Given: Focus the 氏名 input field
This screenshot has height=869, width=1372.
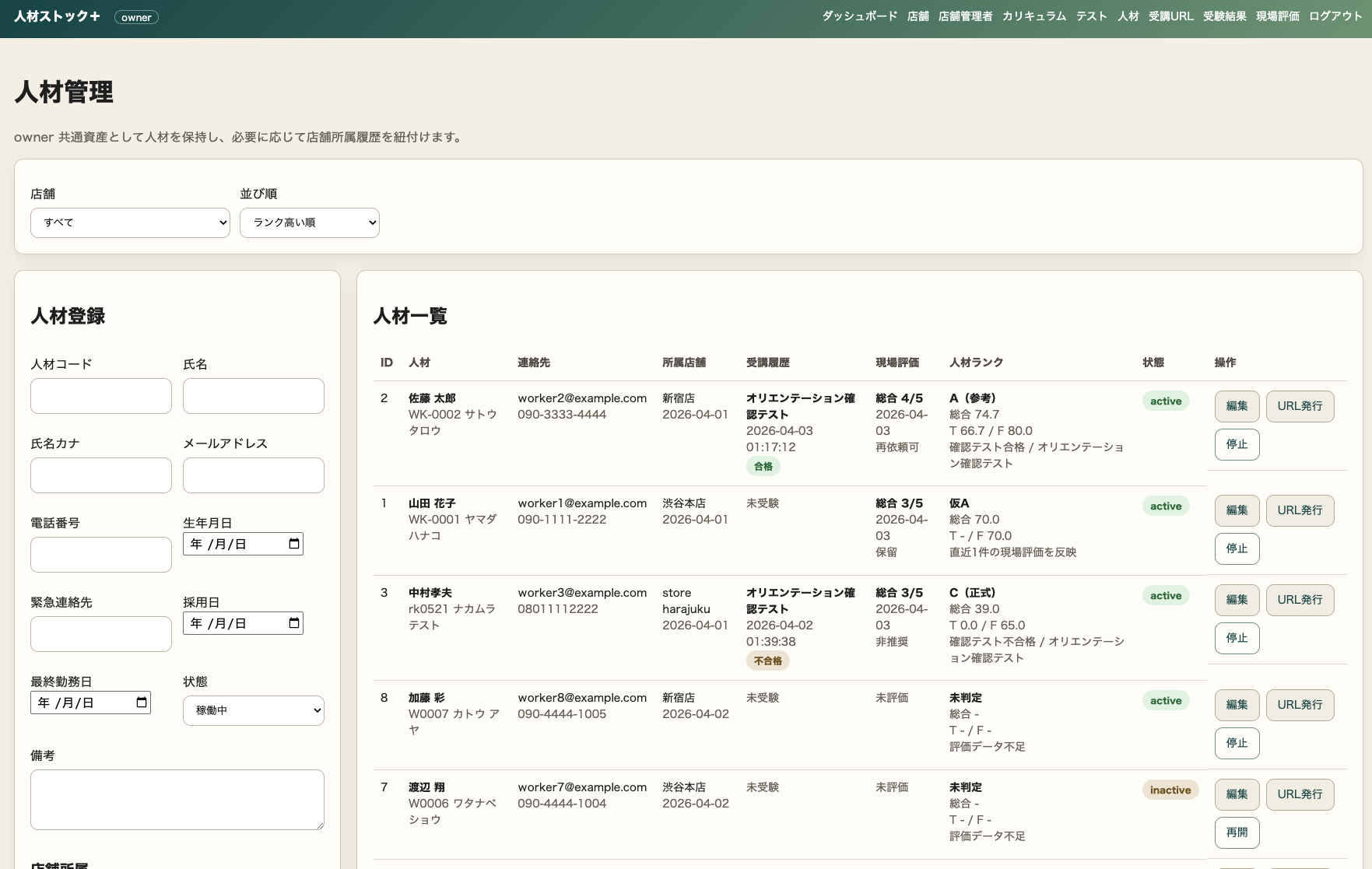Looking at the screenshot, I should (x=254, y=396).
